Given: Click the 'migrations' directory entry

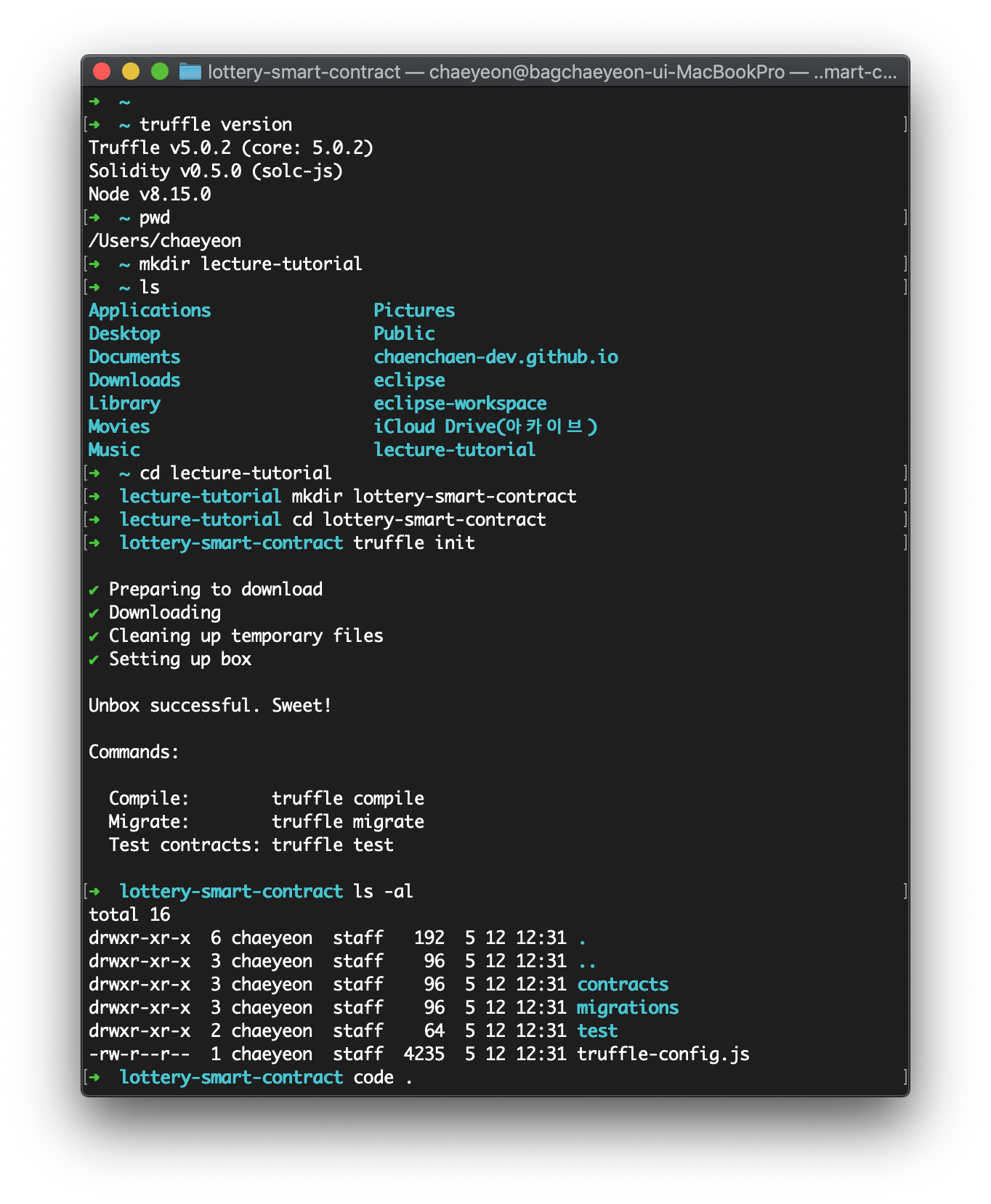Looking at the screenshot, I should [x=628, y=1007].
